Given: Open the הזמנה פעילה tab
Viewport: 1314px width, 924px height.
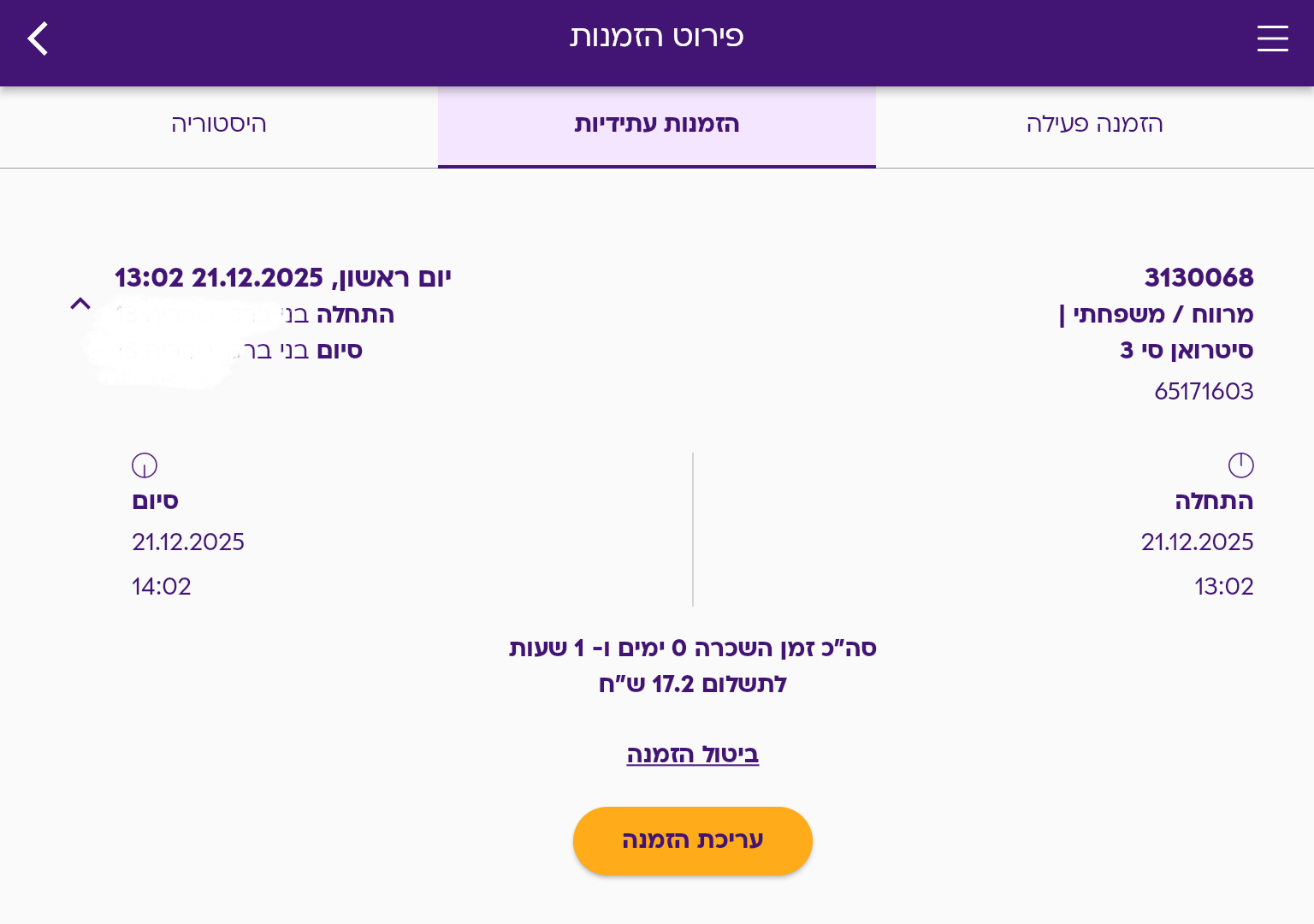Looking at the screenshot, I should tap(1094, 125).
